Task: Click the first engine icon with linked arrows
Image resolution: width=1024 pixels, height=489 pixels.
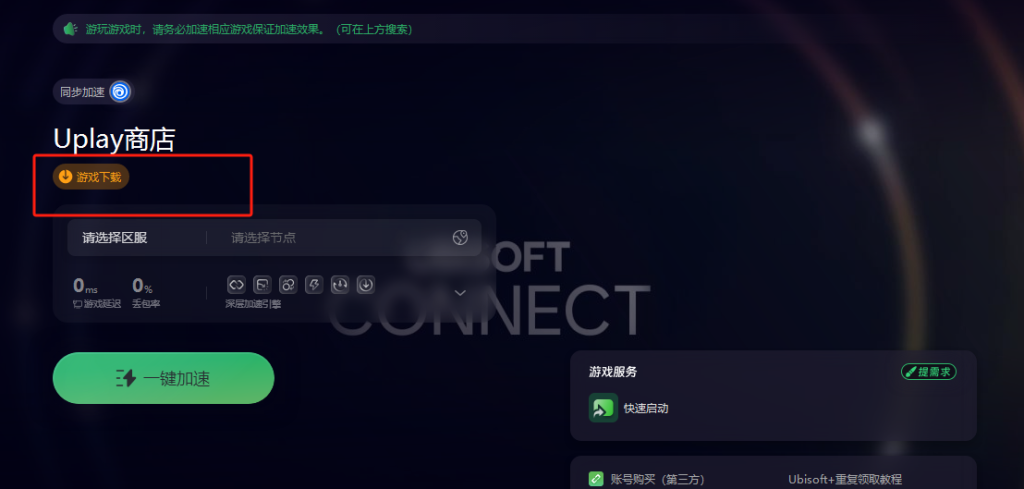Action: click(x=236, y=285)
